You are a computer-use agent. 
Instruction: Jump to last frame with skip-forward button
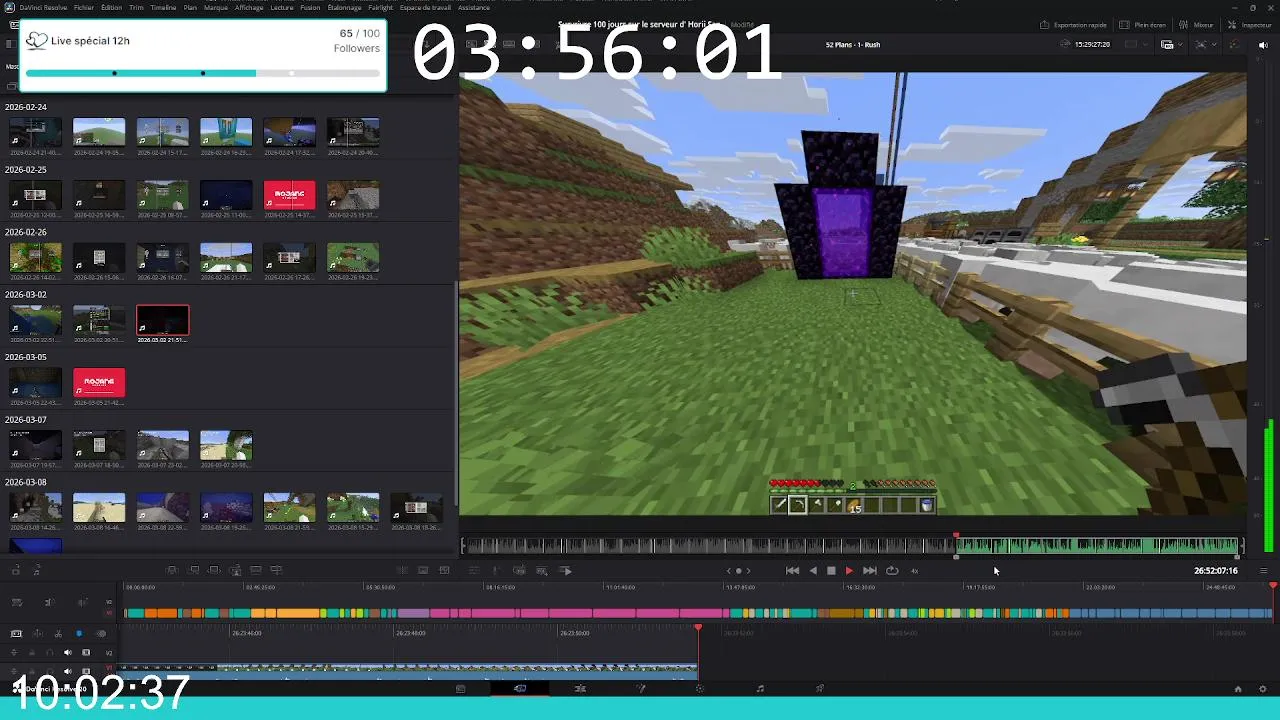(x=869, y=571)
